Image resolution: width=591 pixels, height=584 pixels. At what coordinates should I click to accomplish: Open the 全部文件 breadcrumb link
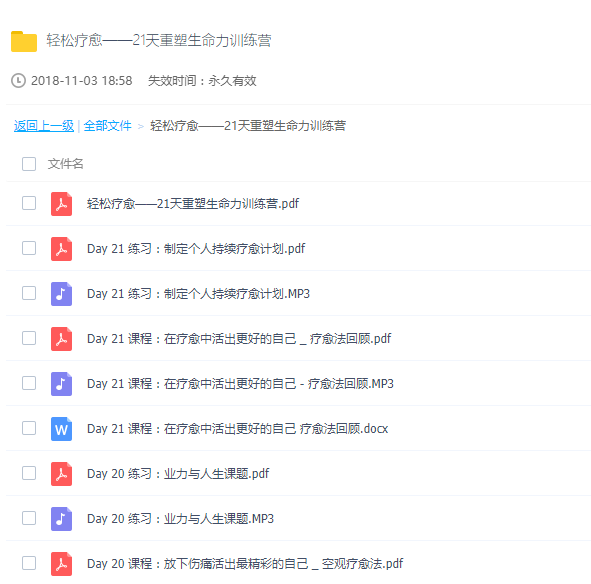pyautogui.click(x=107, y=126)
